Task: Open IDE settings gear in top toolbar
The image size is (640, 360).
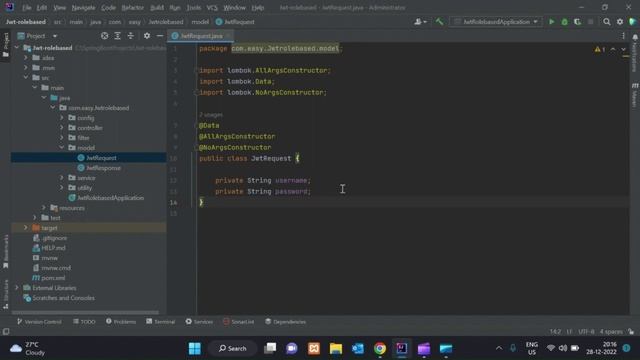Action: pos(620,22)
